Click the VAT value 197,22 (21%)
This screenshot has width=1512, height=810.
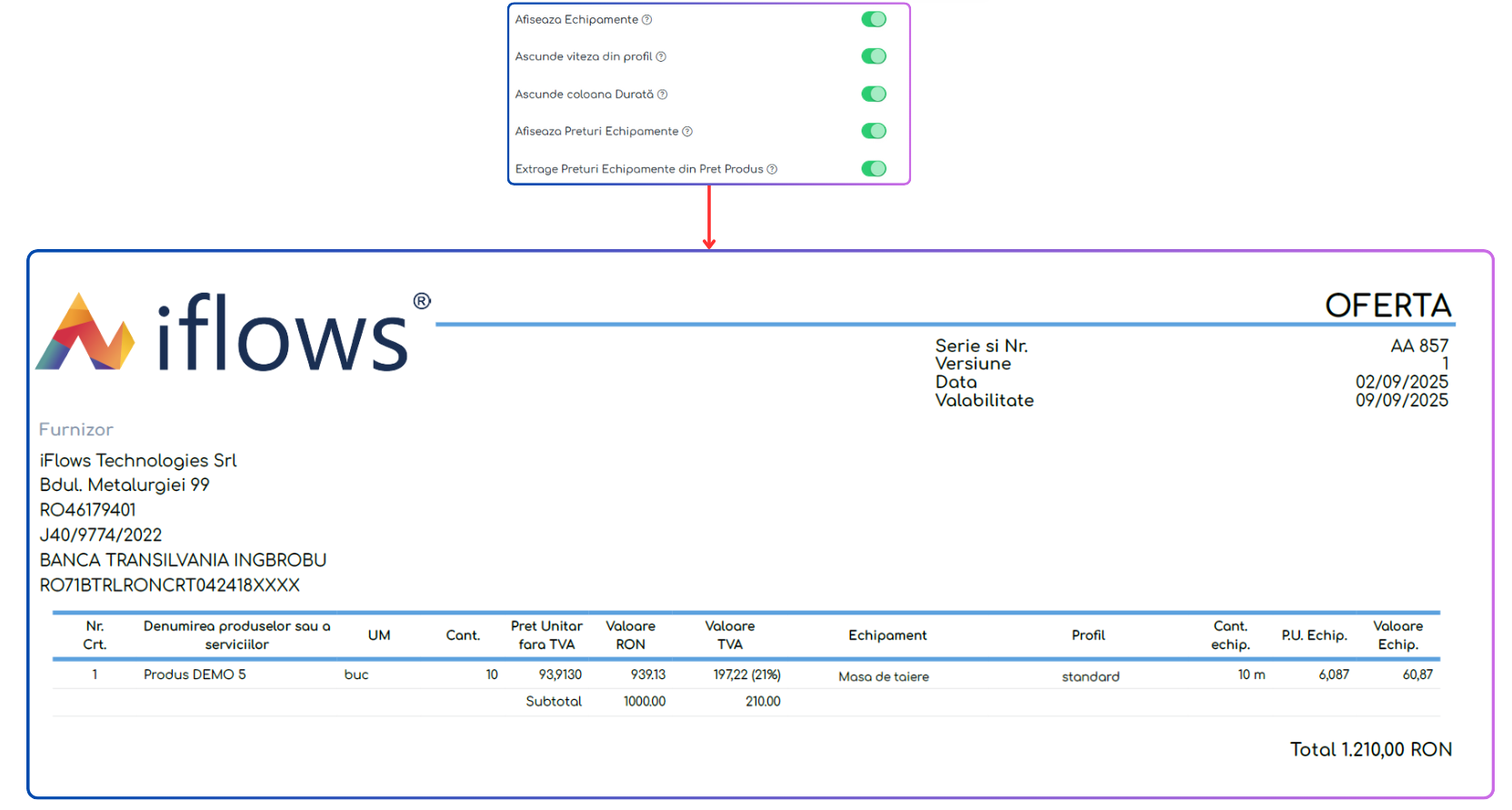coord(746,675)
